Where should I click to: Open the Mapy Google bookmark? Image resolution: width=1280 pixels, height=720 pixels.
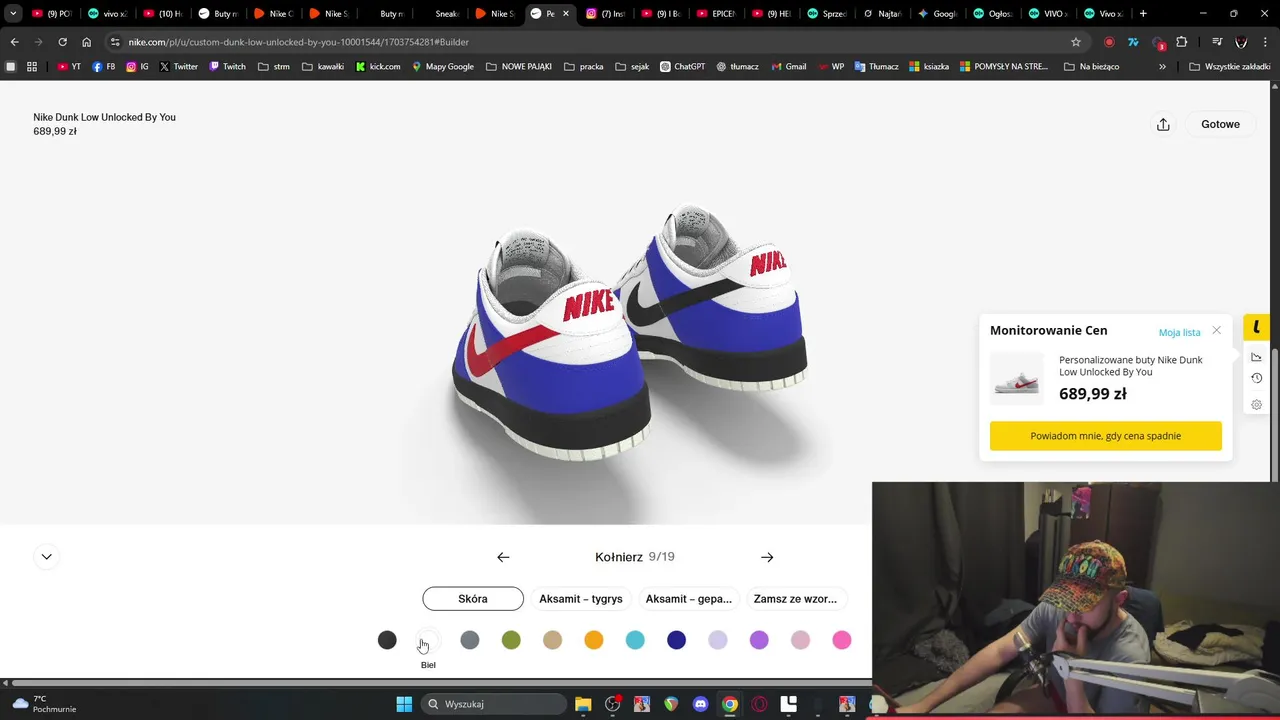pos(443,66)
